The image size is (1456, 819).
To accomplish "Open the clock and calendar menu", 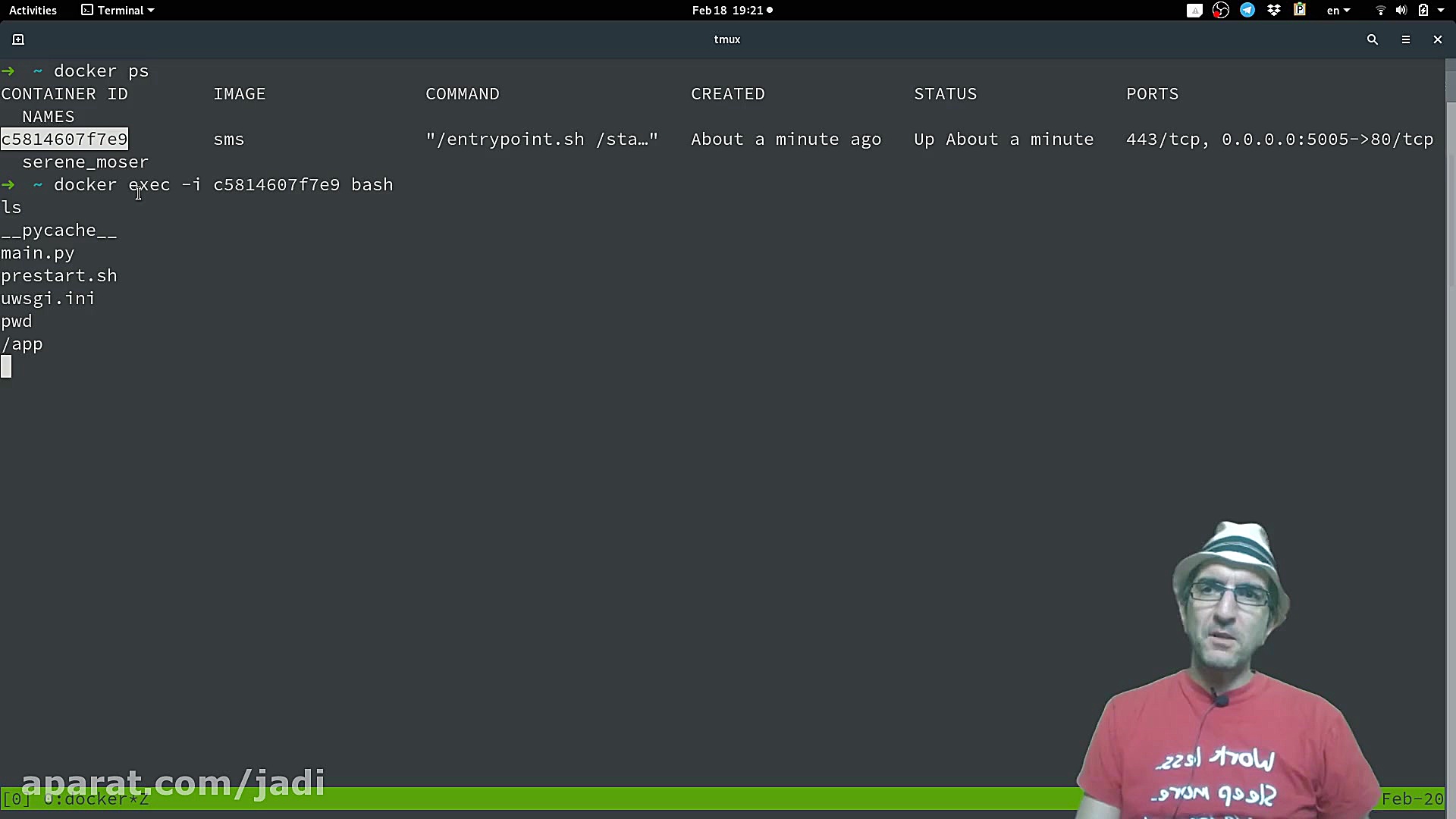I will [731, 11].
